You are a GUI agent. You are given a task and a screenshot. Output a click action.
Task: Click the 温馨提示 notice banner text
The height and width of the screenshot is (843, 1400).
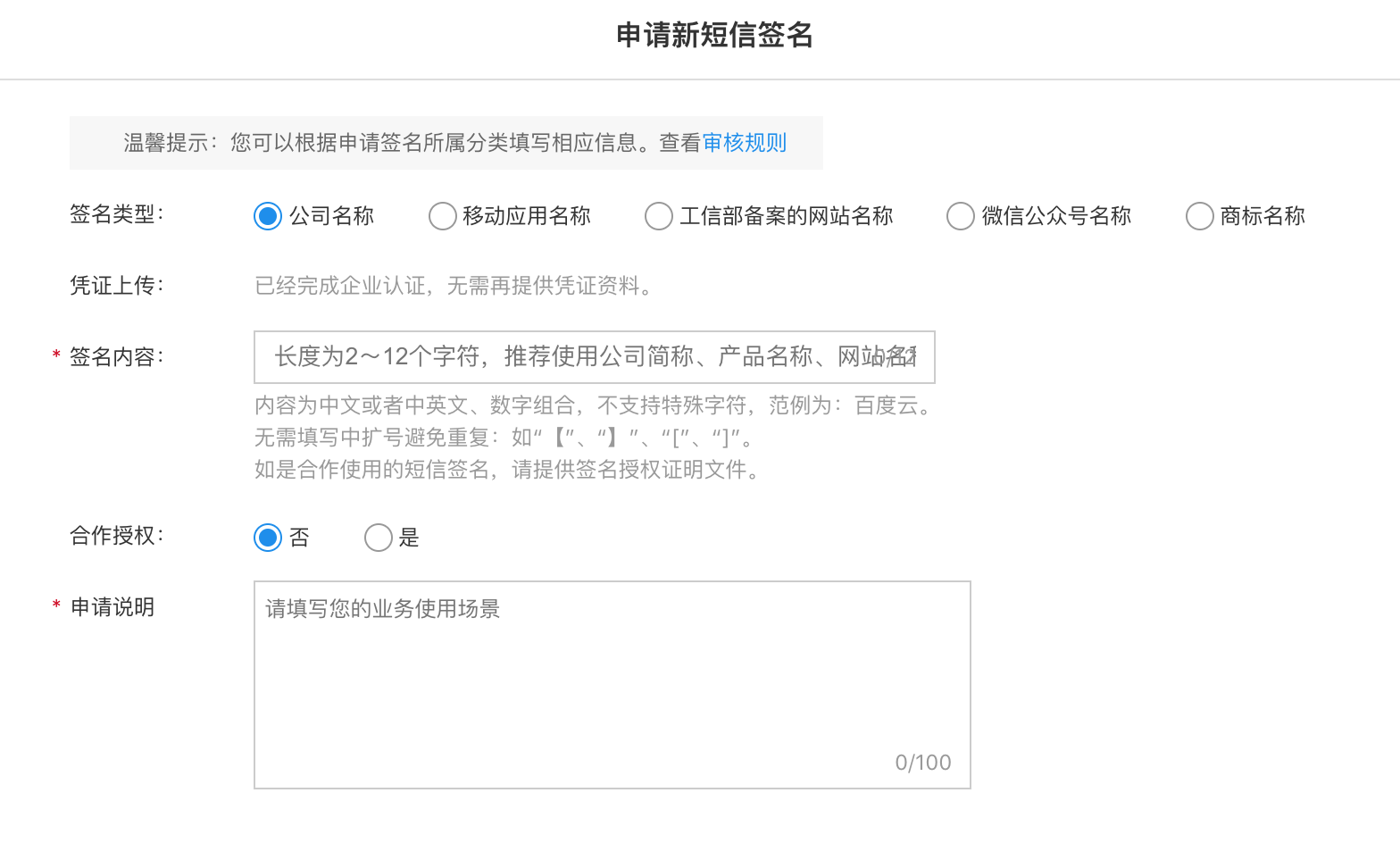point(454,143)
